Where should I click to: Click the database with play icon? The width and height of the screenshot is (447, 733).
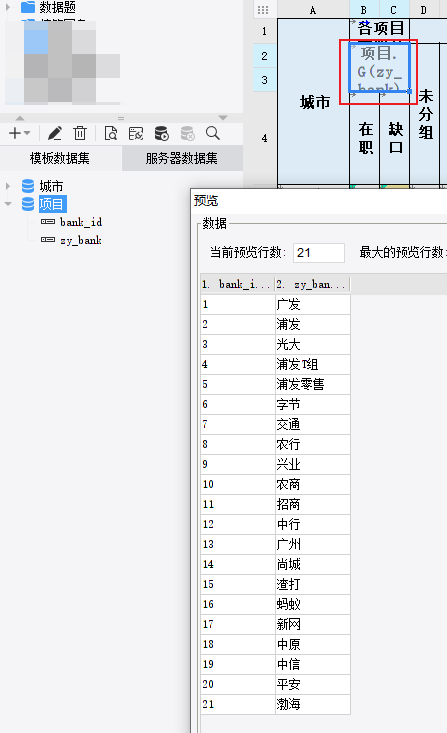161,133
